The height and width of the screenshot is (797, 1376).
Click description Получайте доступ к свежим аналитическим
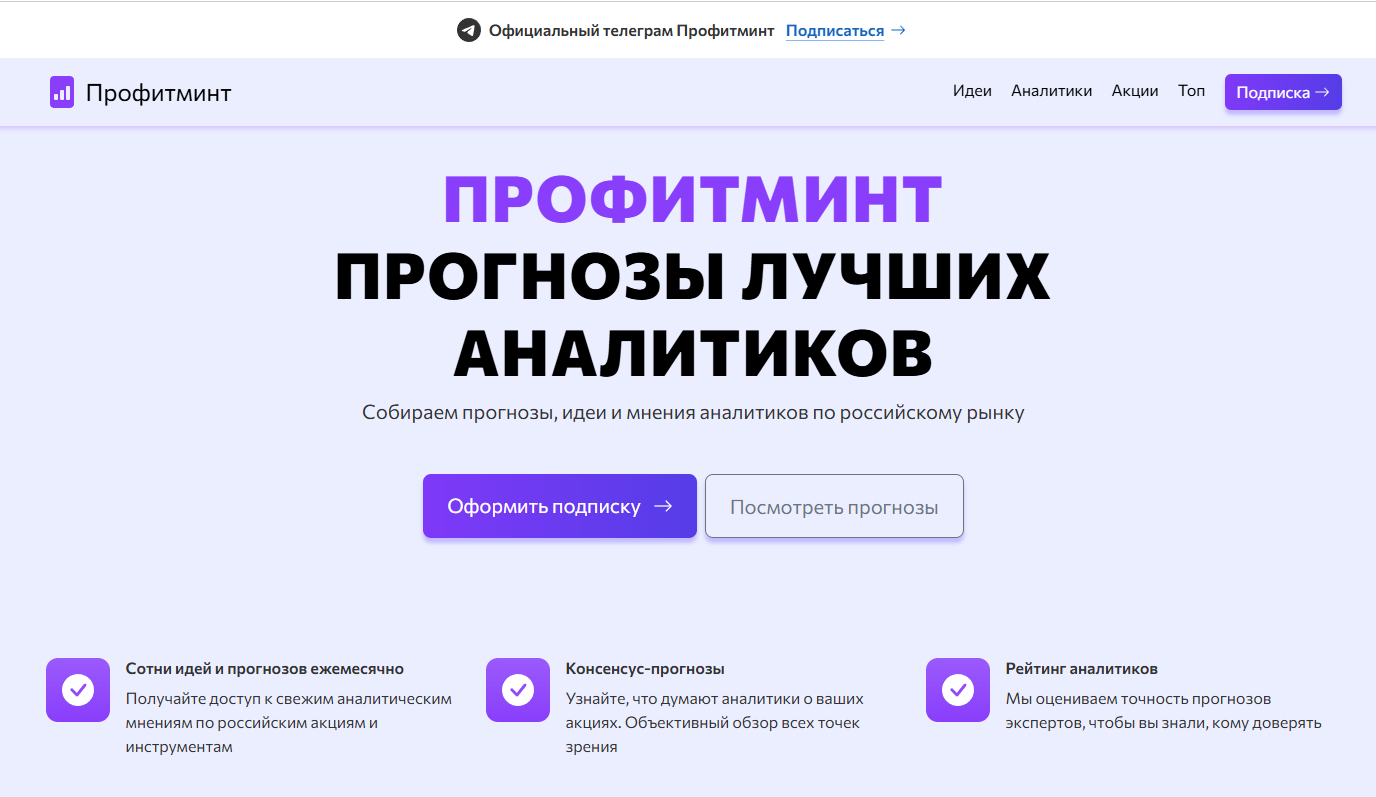[289, 723]
